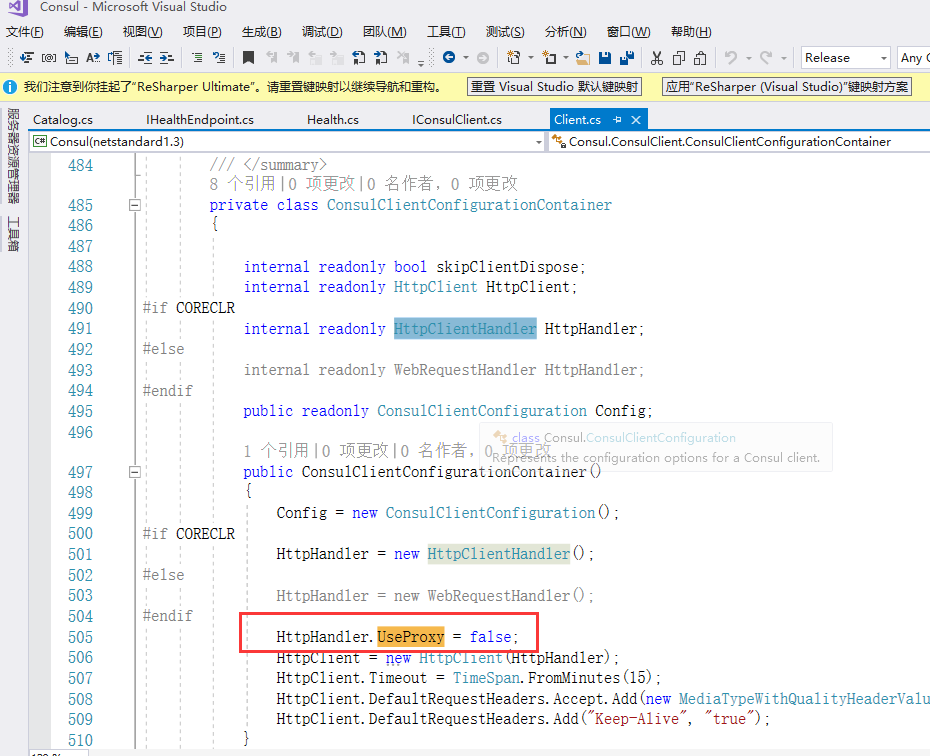Open the 生成(B) menu

[262, 32]
